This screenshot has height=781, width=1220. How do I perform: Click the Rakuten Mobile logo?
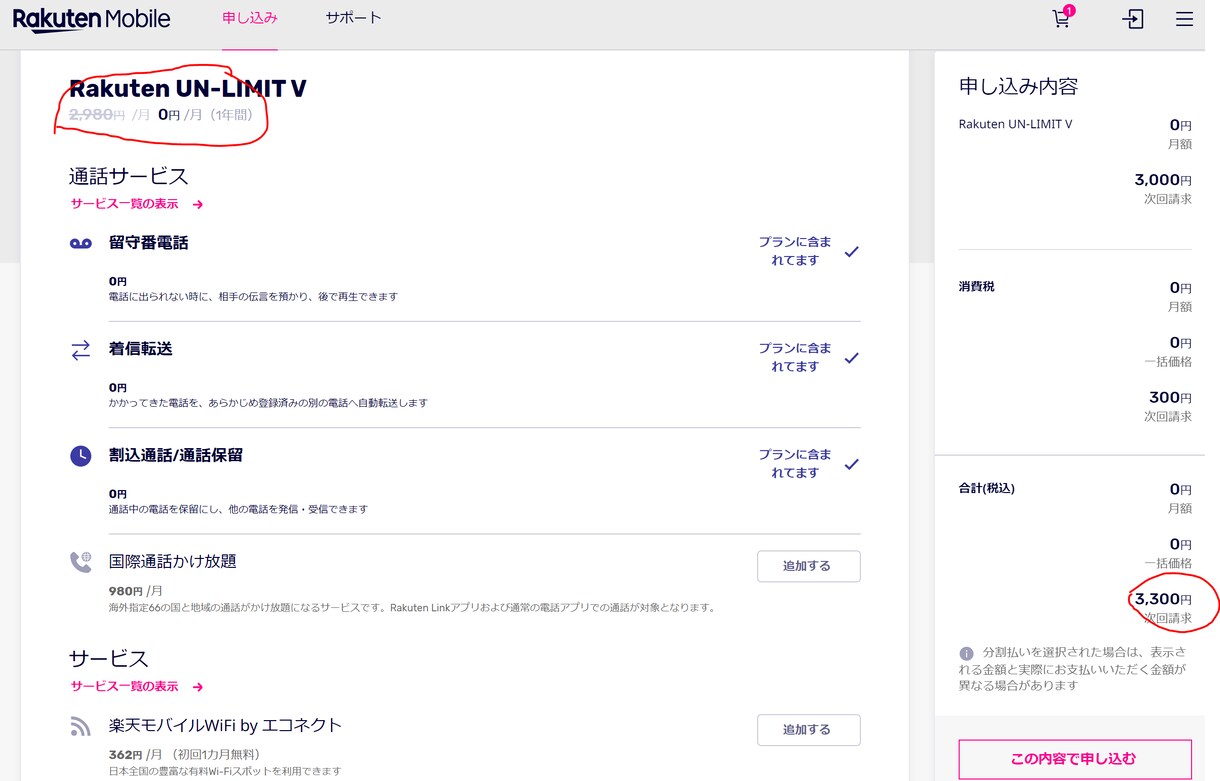91,19
